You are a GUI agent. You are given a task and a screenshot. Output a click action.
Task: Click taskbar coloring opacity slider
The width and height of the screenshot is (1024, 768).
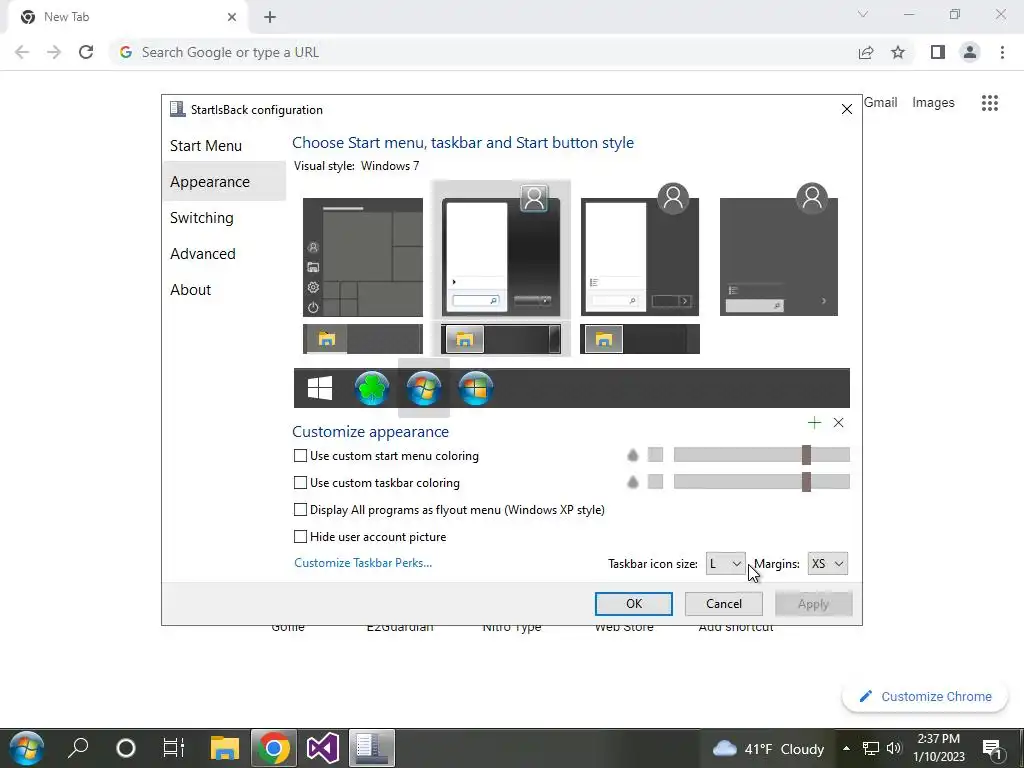coord(761,482)
